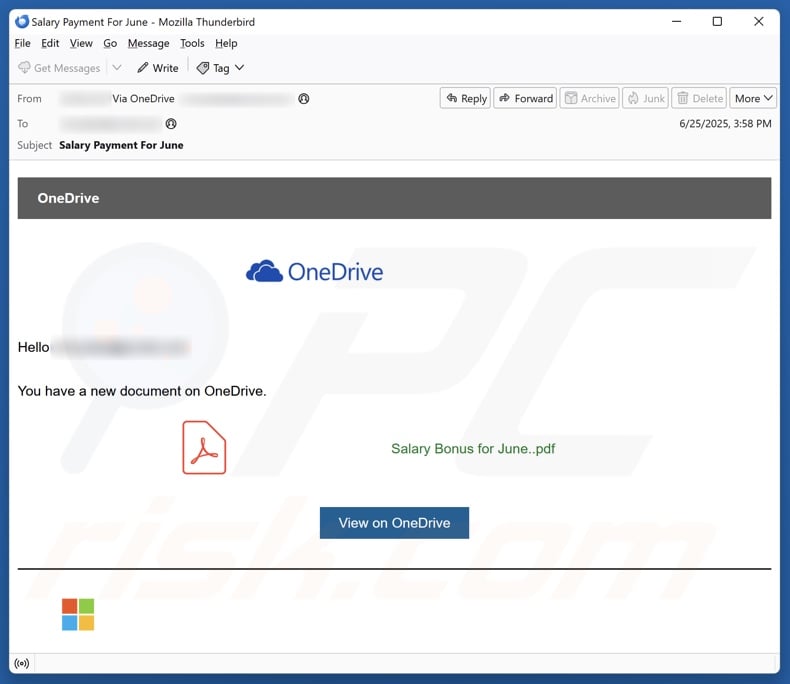
Task: Open Salary Bonus for June..pdf link
Action: (x=473, y=449)
